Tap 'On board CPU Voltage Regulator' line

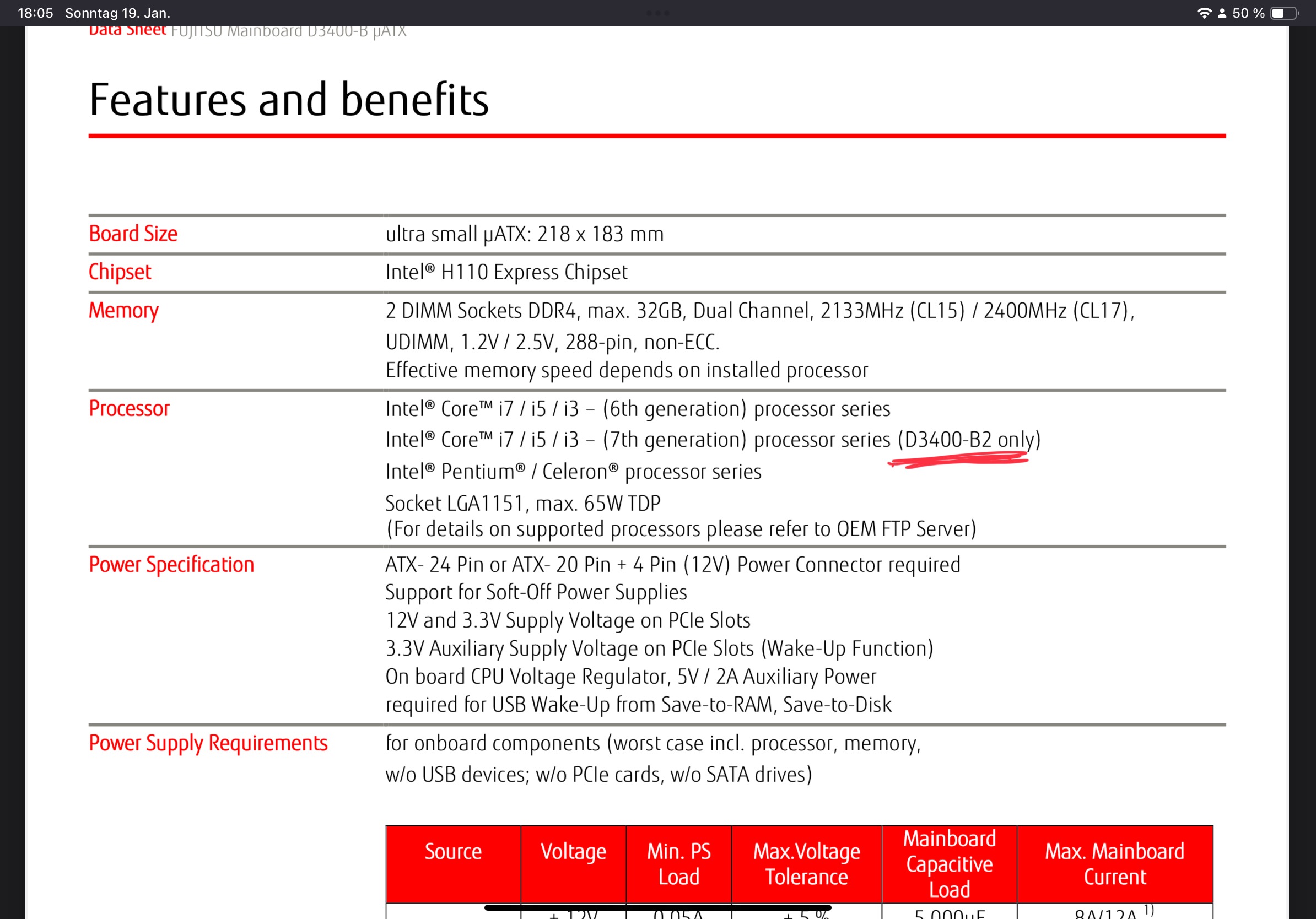coord(630,677)
